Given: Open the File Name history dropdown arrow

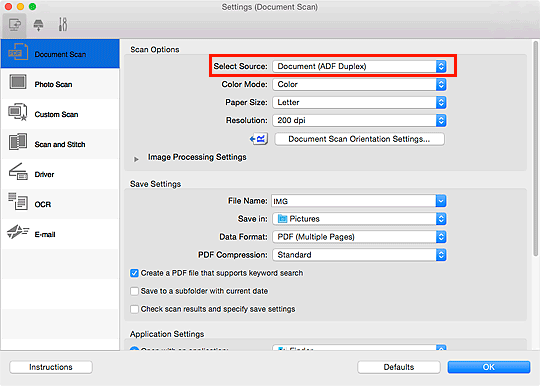Looking at the screenshot, I should point(441,201).
